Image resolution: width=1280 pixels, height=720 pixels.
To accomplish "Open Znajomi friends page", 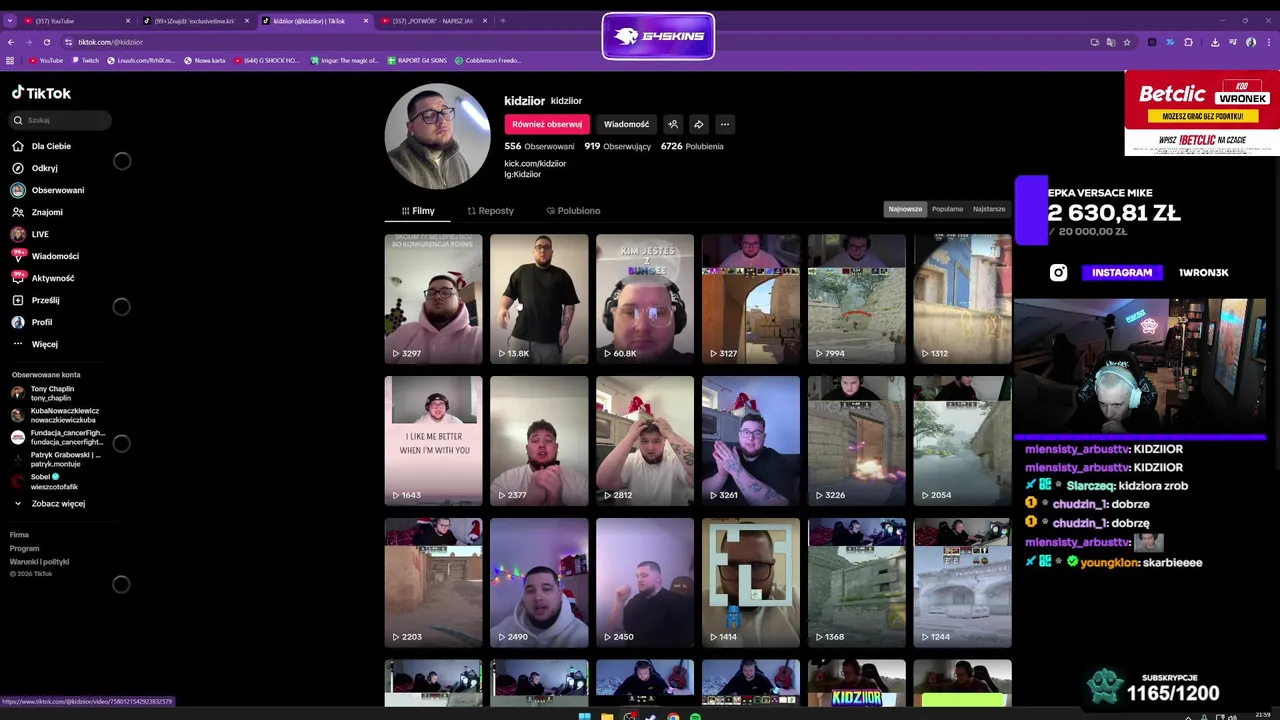I will point(46,212).
